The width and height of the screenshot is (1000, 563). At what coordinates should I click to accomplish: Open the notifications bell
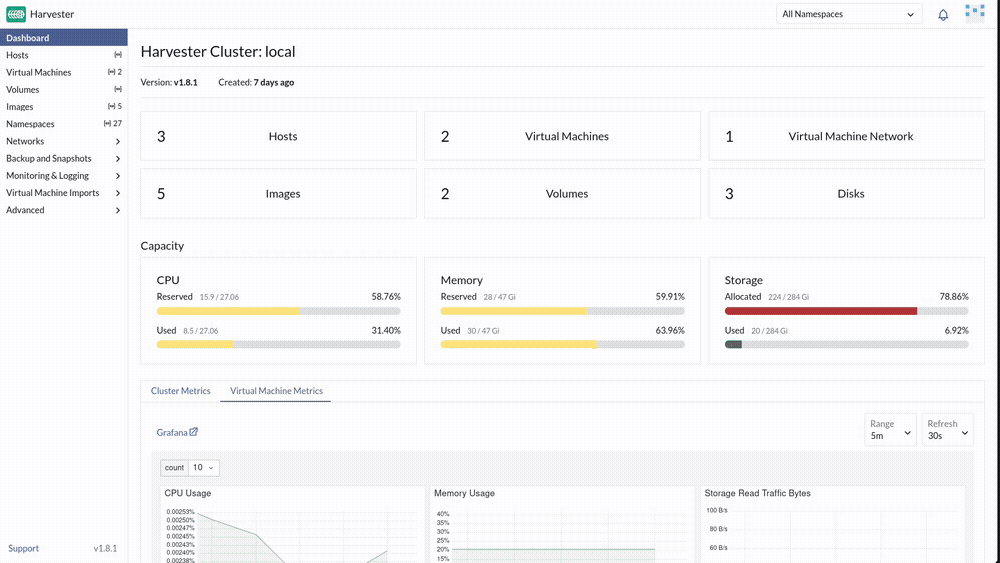pyautogui.click(x=943, y=15)
